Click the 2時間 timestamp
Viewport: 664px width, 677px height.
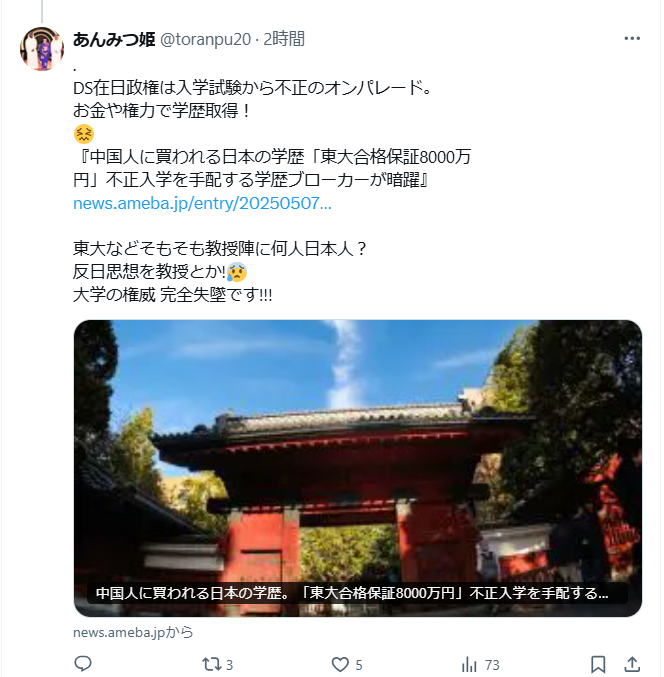pyautogui.click(x=284, y=39)
